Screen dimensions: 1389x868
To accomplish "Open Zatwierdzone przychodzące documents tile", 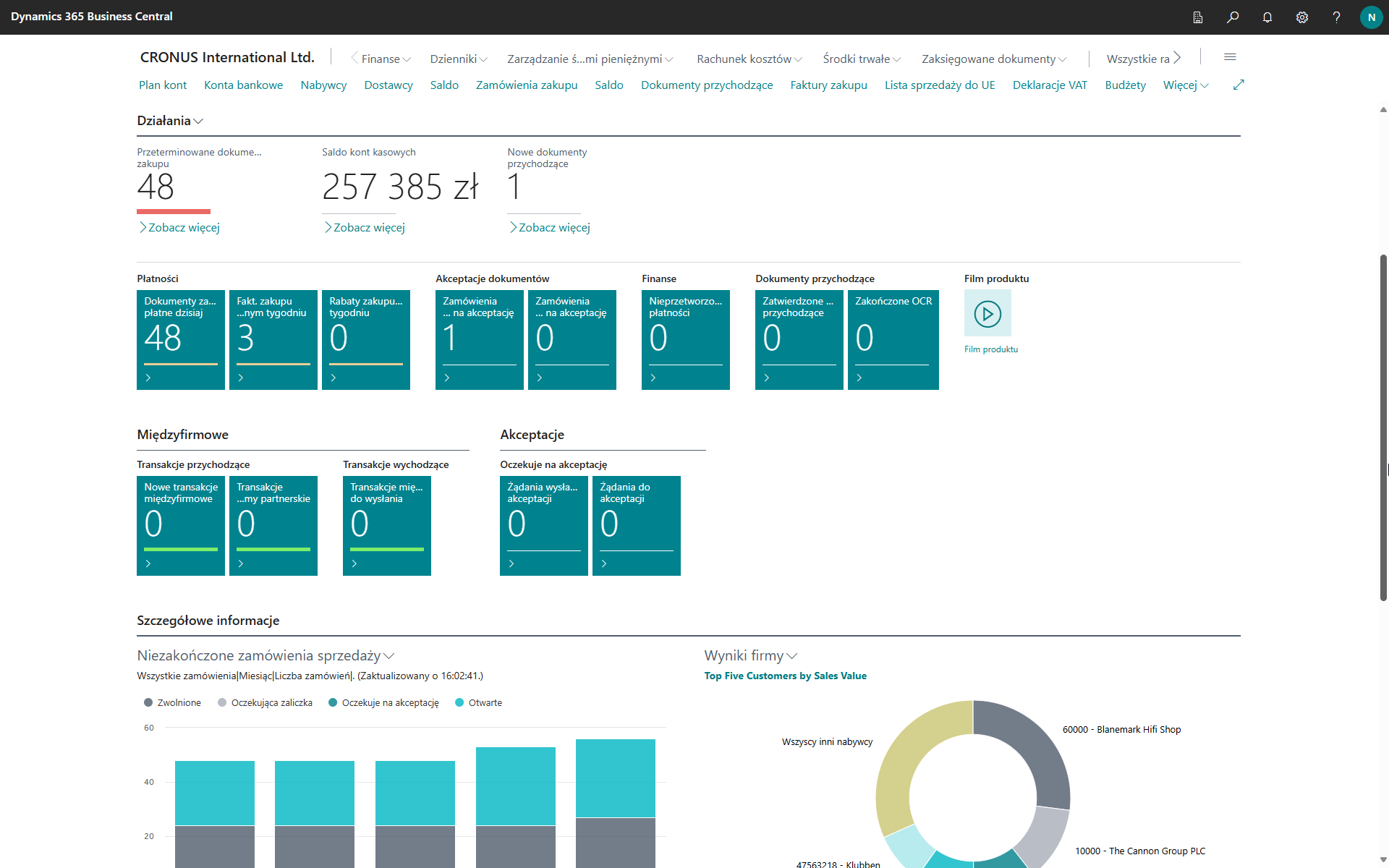I will (x=799, y=340).
